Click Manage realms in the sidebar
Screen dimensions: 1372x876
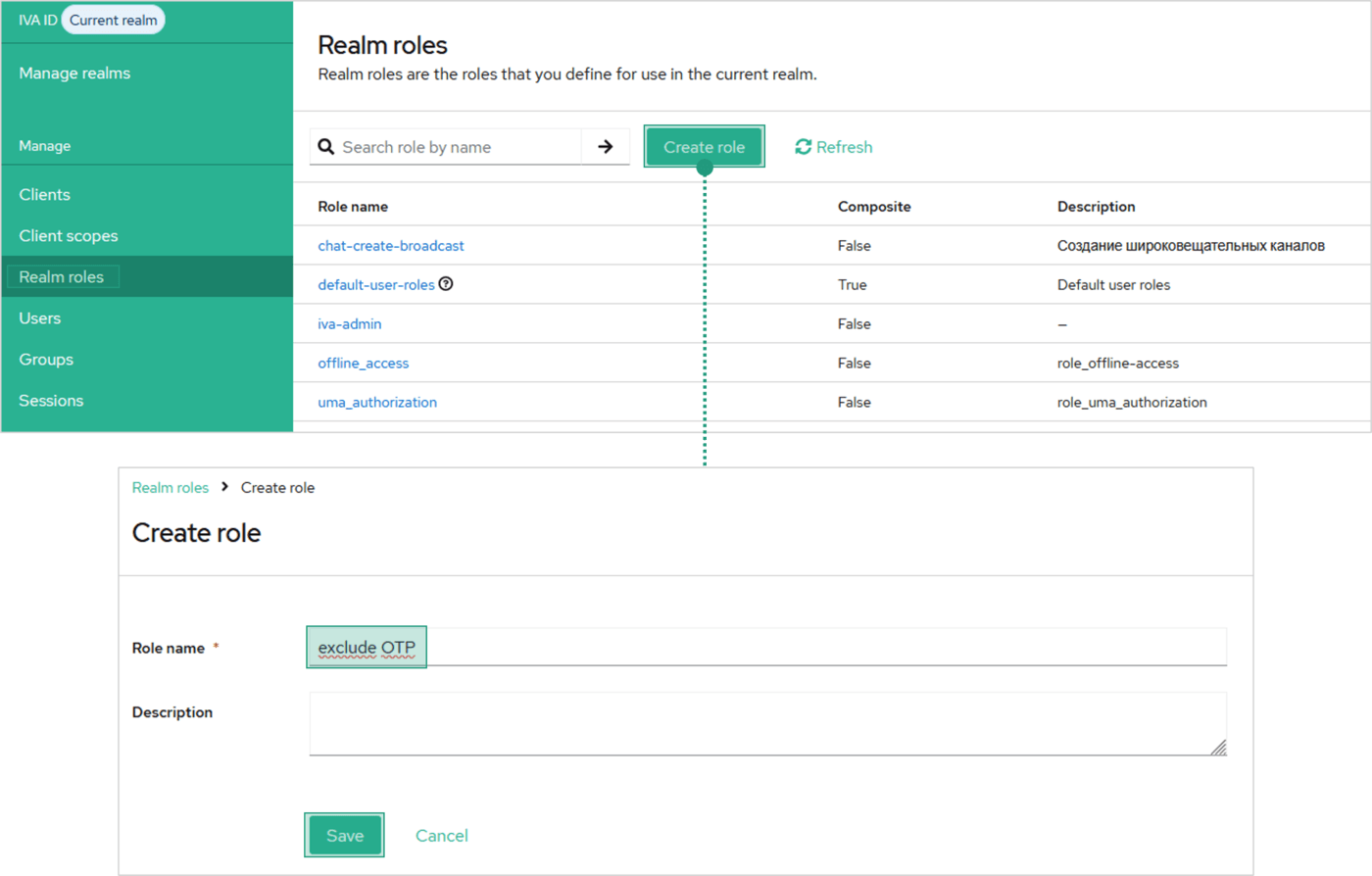click(x=74, y=73)
